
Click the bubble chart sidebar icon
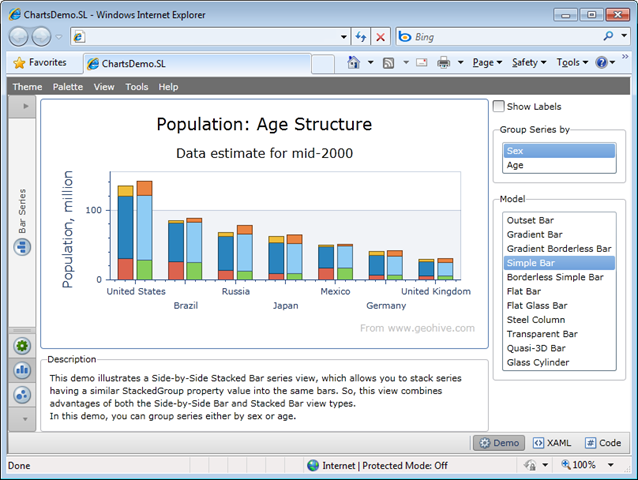pyautogui.click(x=22, y=395)
